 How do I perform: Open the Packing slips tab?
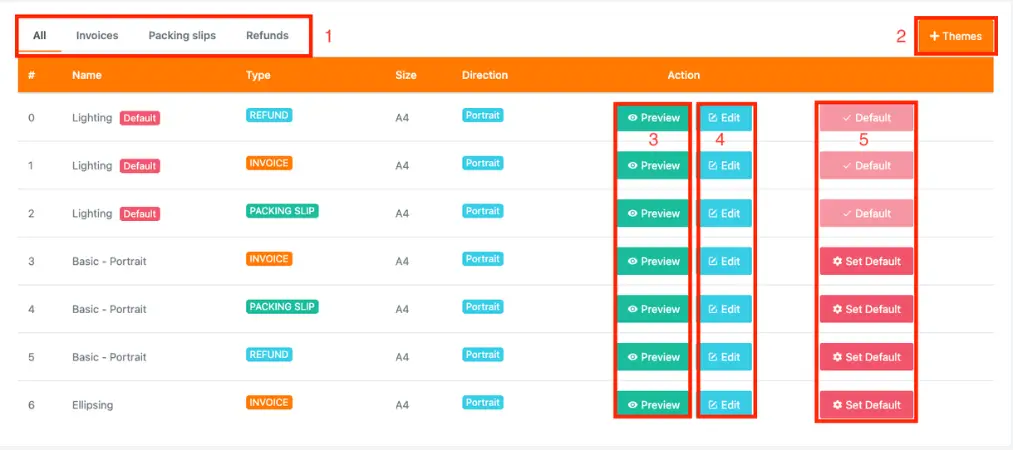point(182,36)
